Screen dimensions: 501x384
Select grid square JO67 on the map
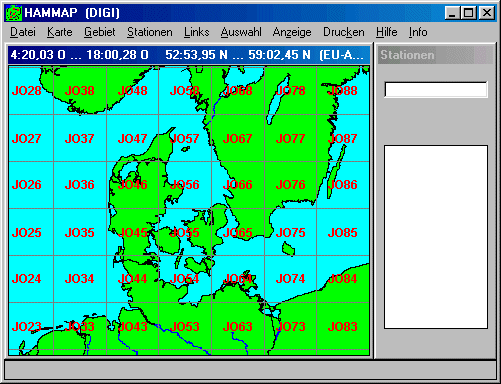(238, 138)
